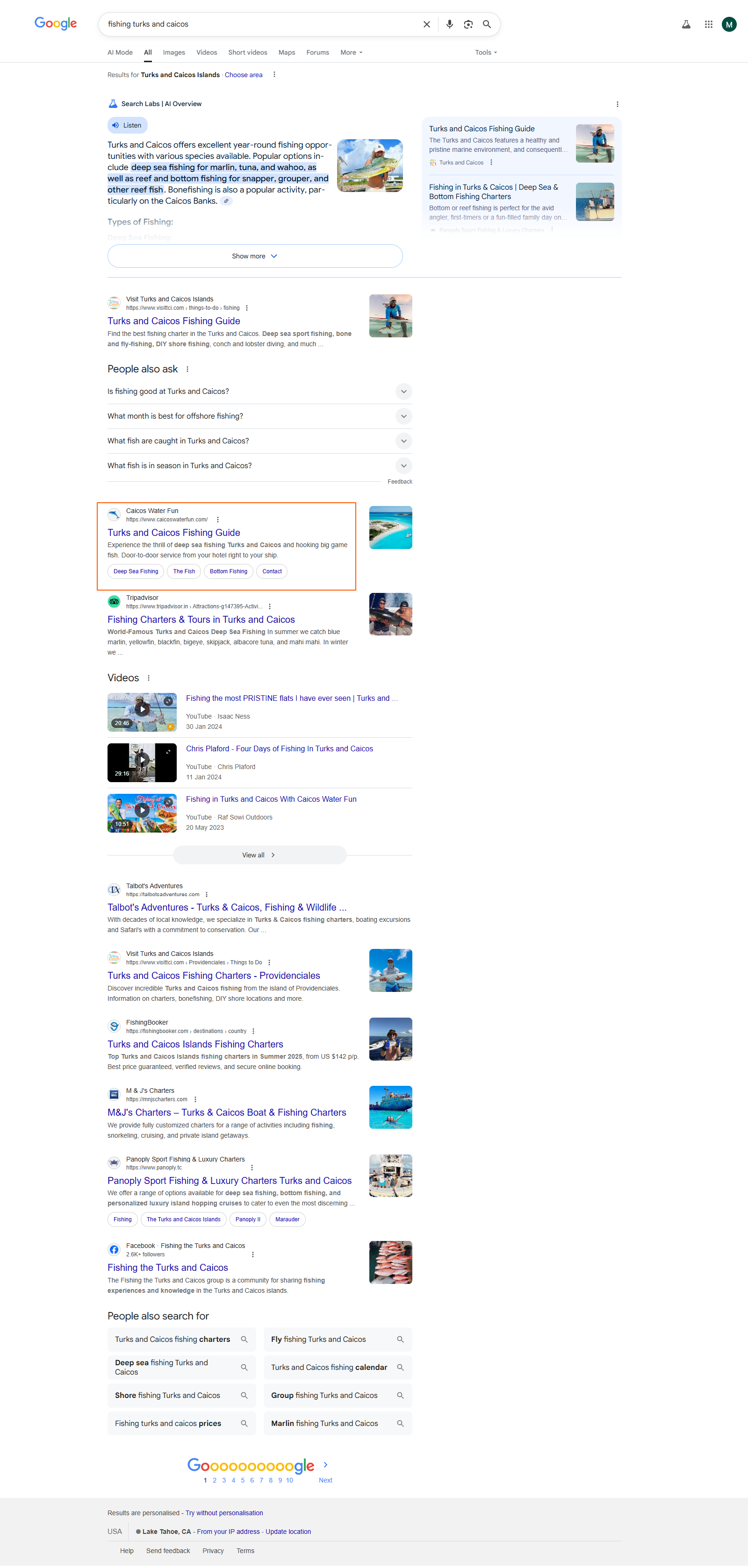
Task: Search icon for Turks and Caicos fishing charters
Action: pyautogui.click(x=244, y=1339)
